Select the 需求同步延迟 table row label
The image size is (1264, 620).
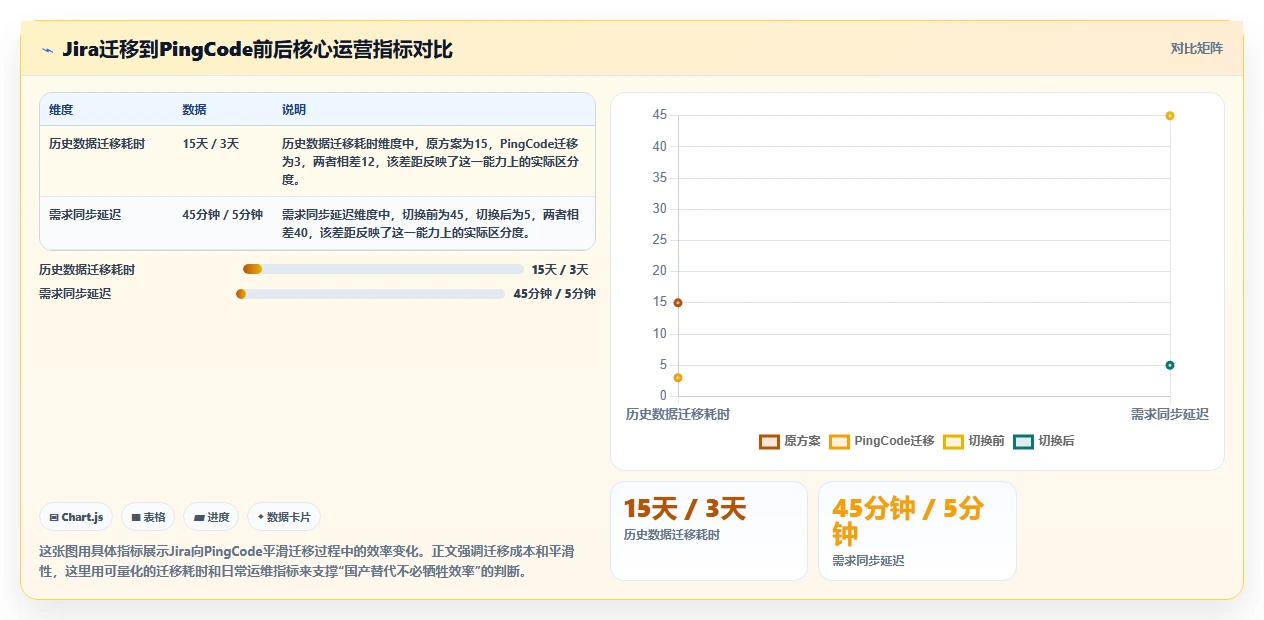(x=85, y=215)
